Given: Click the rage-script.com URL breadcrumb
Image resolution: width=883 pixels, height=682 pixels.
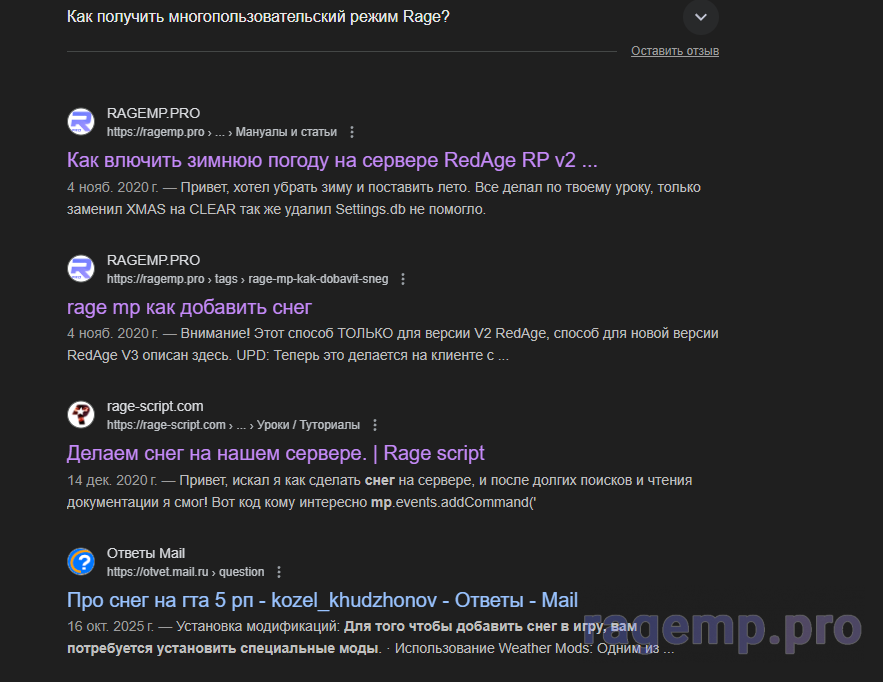Looking at the screenshot, I should pos(233,425).
